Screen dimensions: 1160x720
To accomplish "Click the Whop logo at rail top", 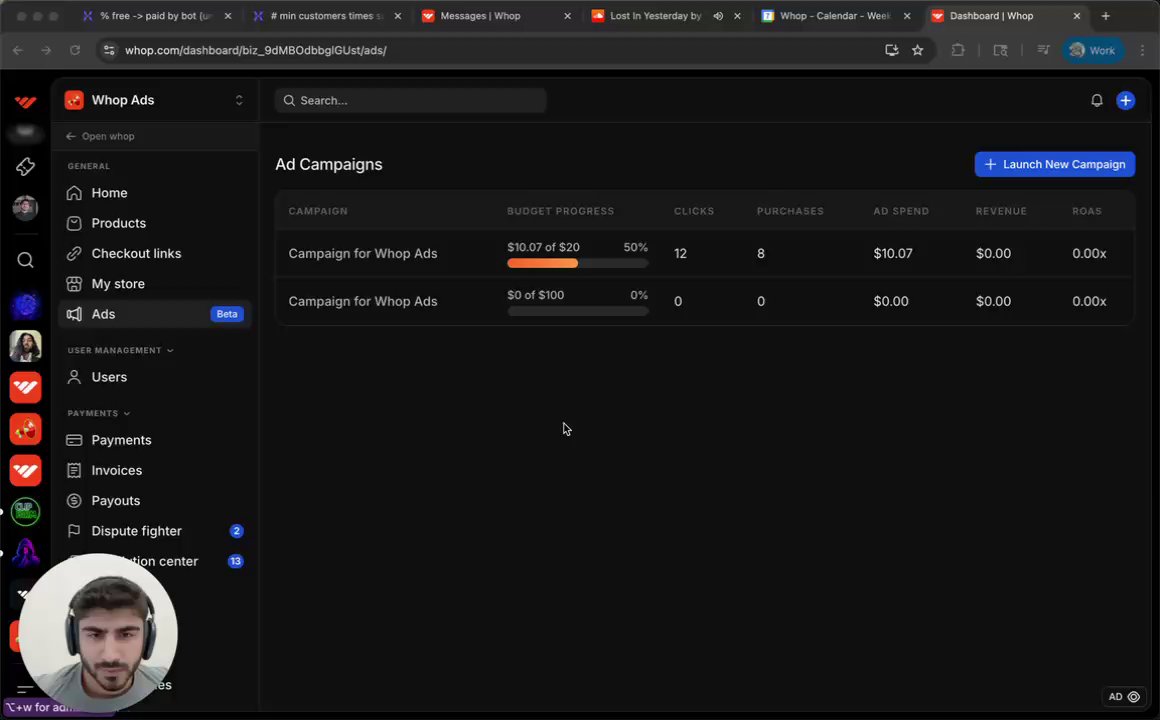I will tap(25, 101).
